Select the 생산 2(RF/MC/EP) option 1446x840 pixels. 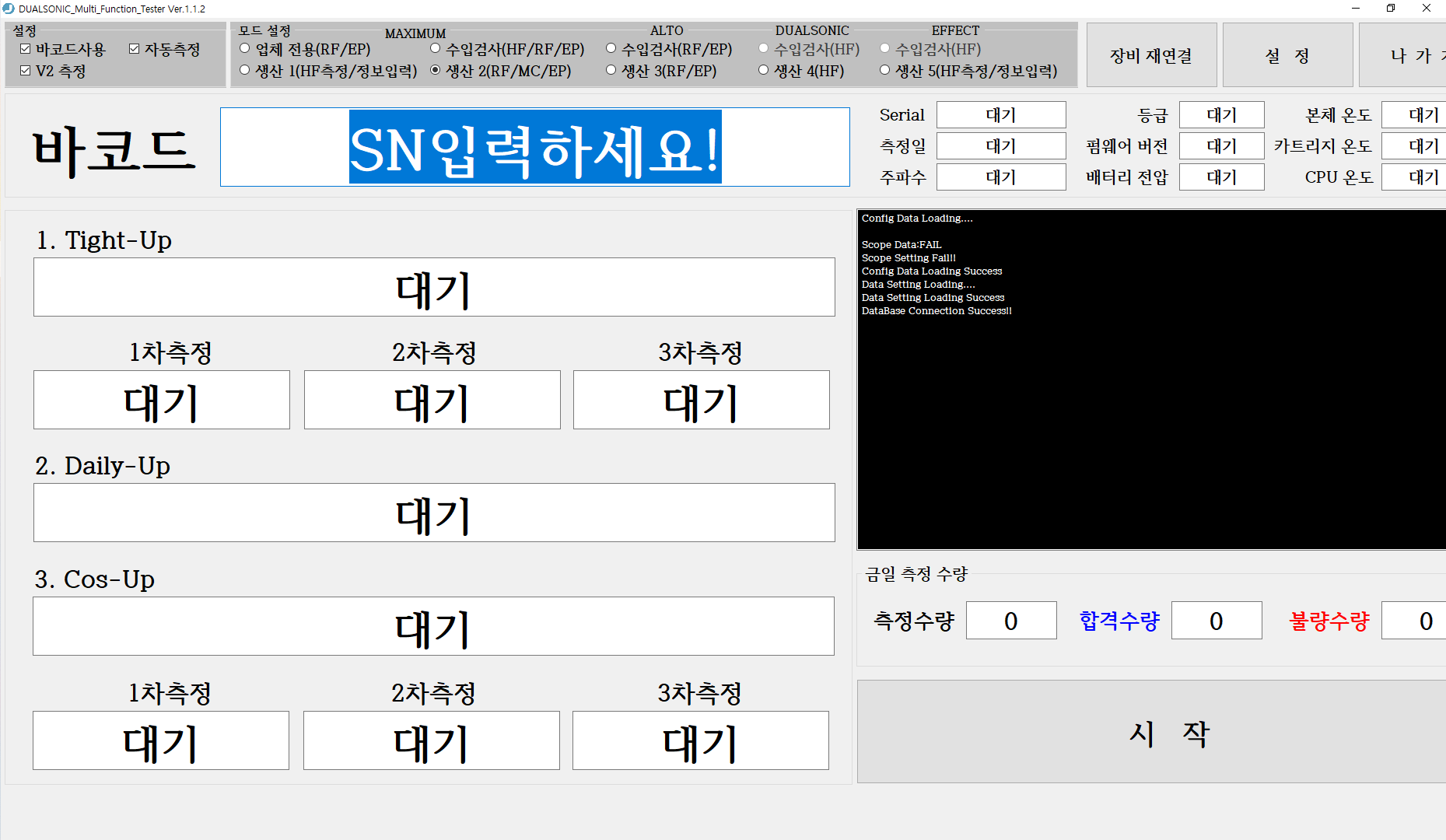pos(436,70)
